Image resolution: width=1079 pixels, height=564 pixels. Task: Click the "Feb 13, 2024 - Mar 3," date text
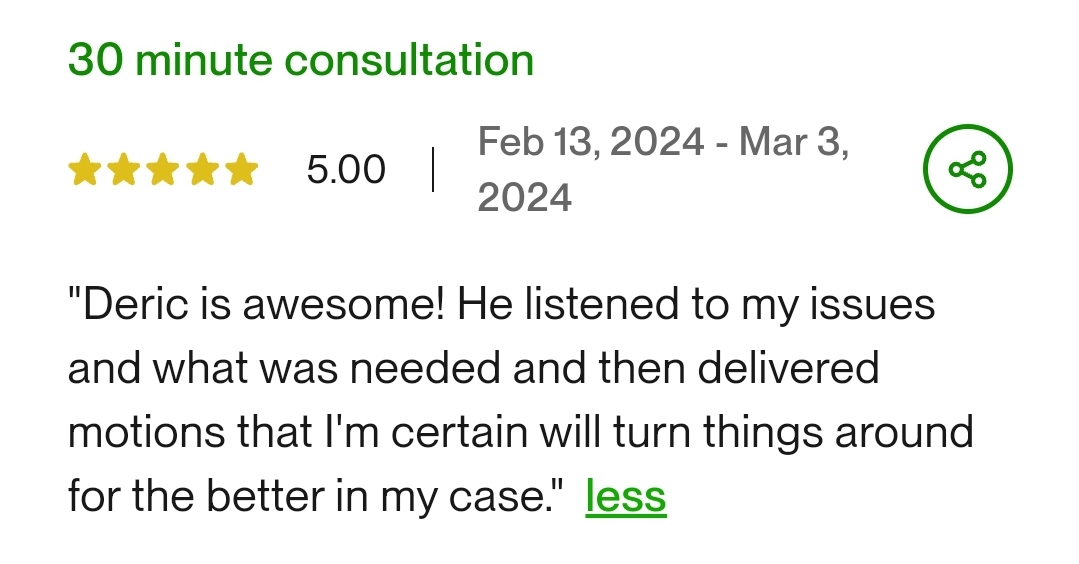pyautogui.click(x=663, y=142)
